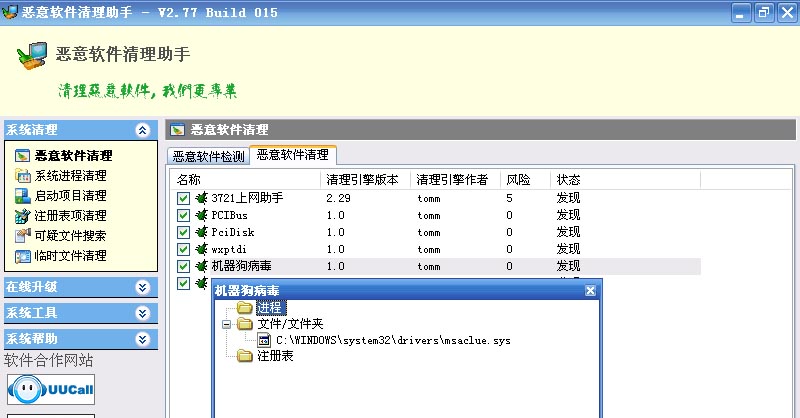Click risk value 5 in 3721上网助手 row
The image size is (800, 418).
coord(509,198)
